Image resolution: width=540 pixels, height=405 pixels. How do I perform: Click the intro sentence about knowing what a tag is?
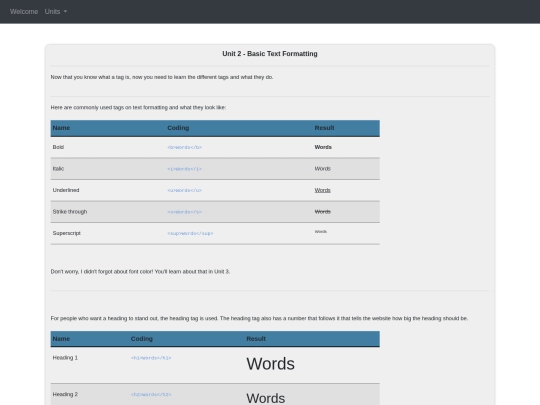coord(162,77)
